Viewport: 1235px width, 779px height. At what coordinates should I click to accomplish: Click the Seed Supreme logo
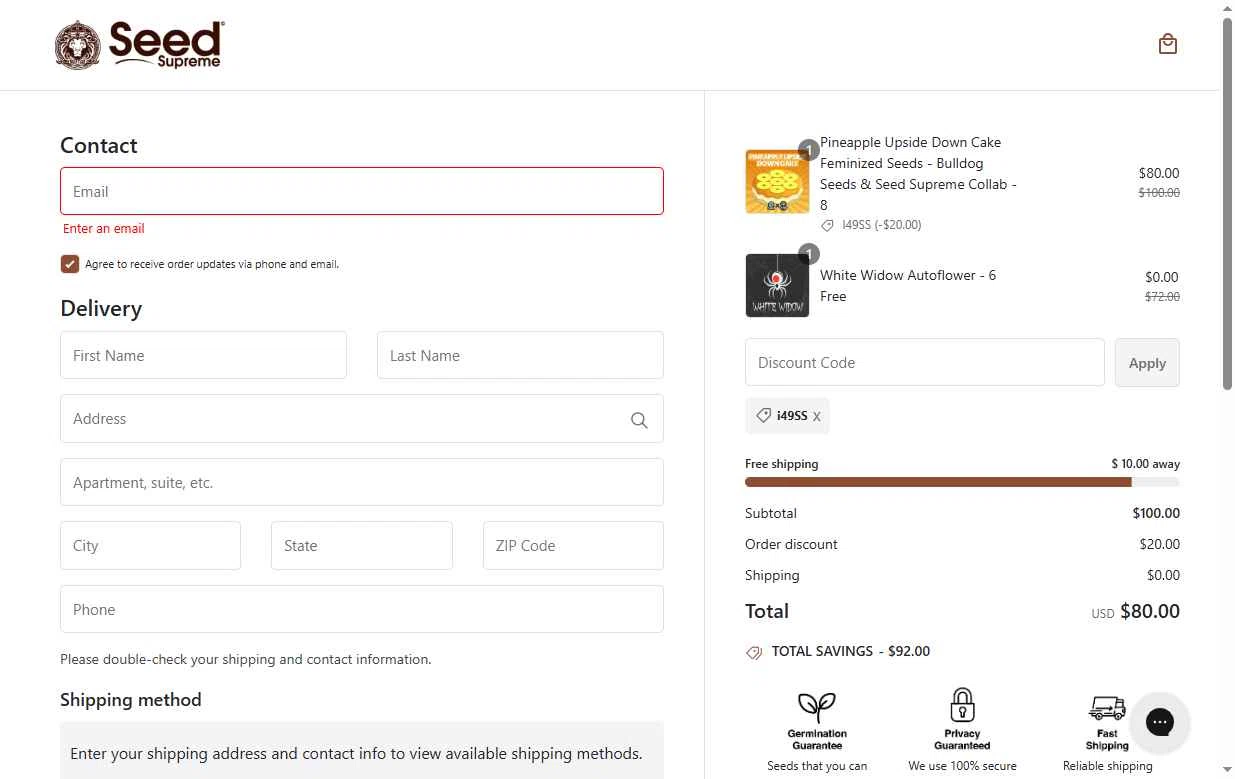[x=140, y=45]
